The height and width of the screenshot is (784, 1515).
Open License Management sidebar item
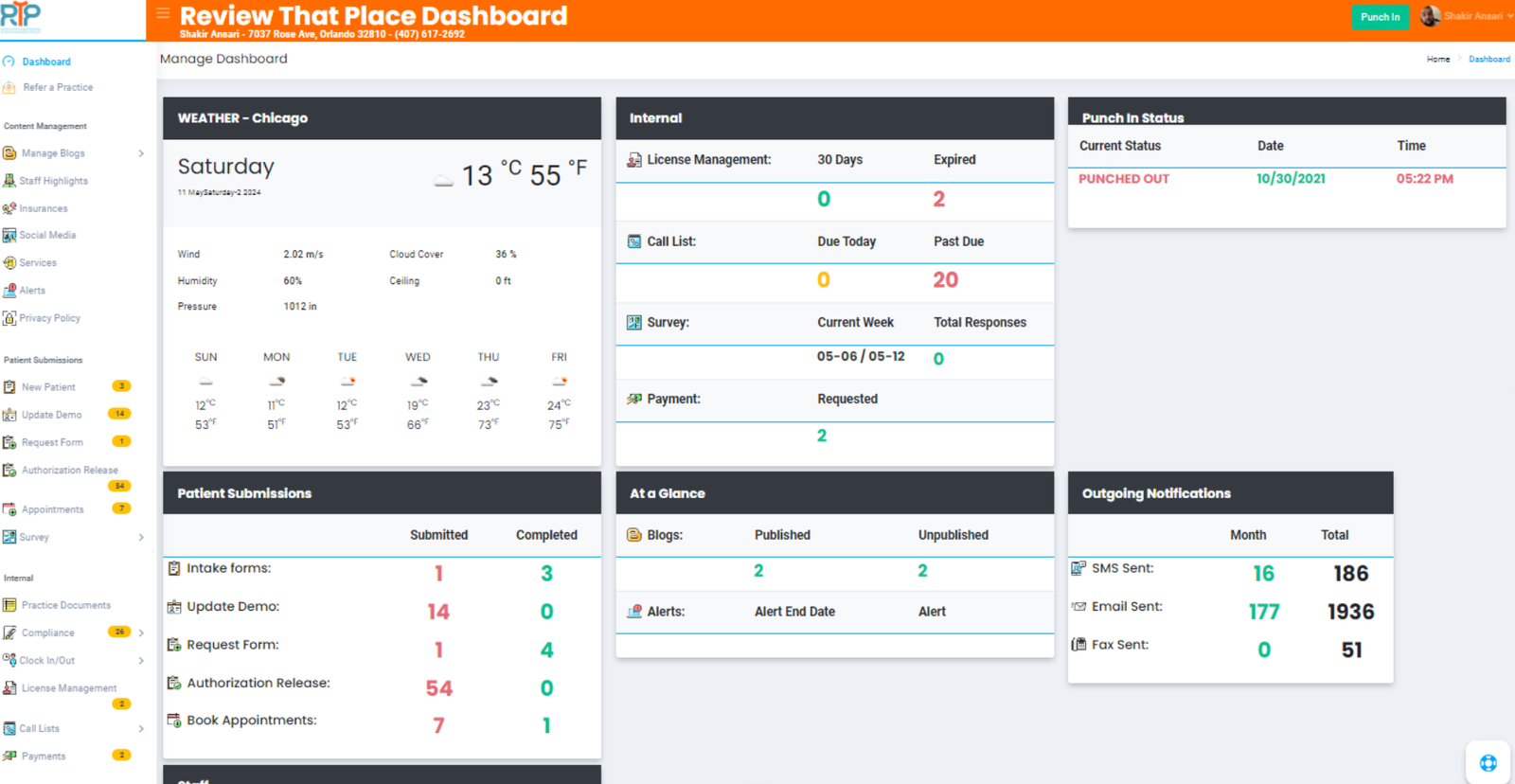pyautogui.click(x=69, y=688)
